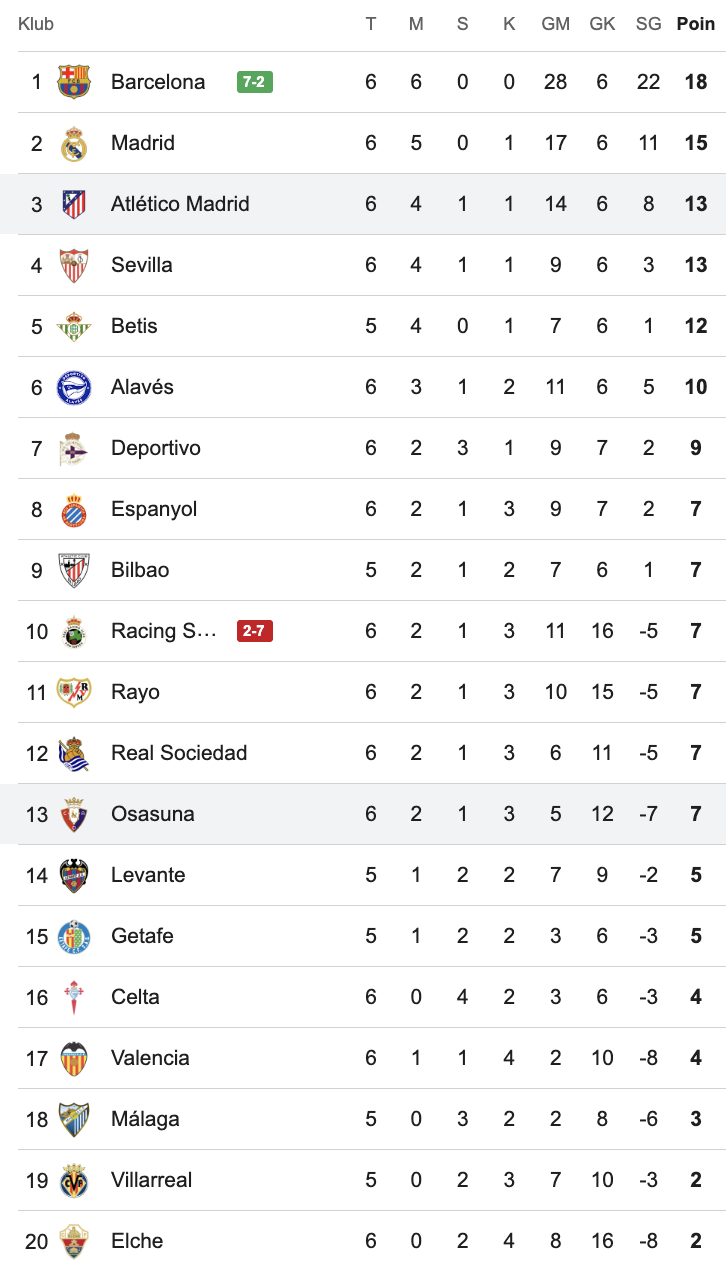
Task: Select the Real Sociedad team name
Action: pos(179,753)
